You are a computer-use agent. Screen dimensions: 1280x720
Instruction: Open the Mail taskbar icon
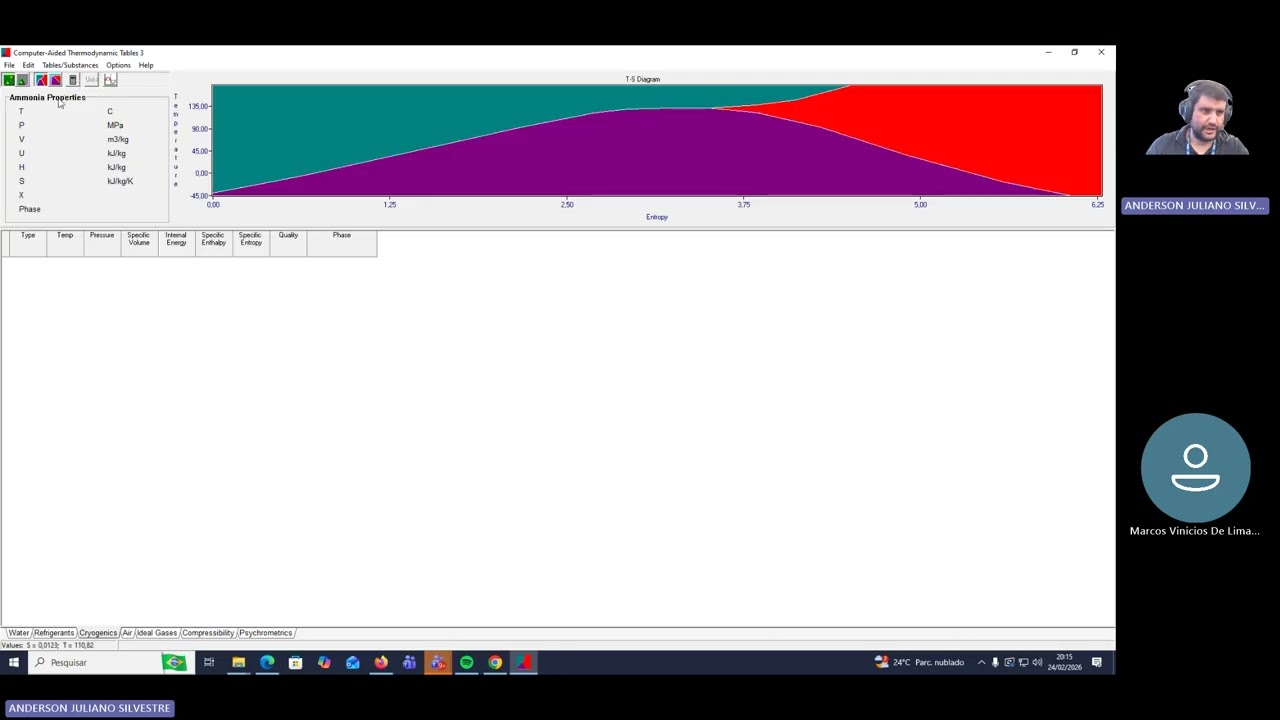tap(352, 662)
